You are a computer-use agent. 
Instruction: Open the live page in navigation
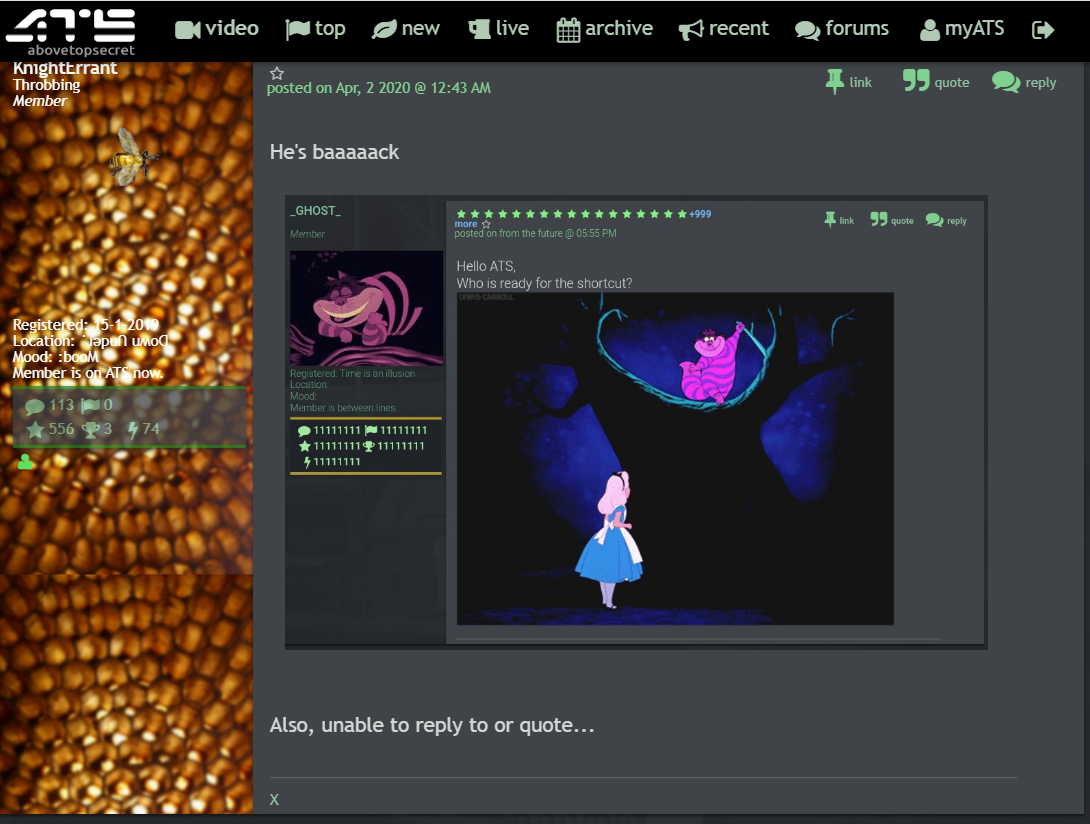tap(498, 29)
